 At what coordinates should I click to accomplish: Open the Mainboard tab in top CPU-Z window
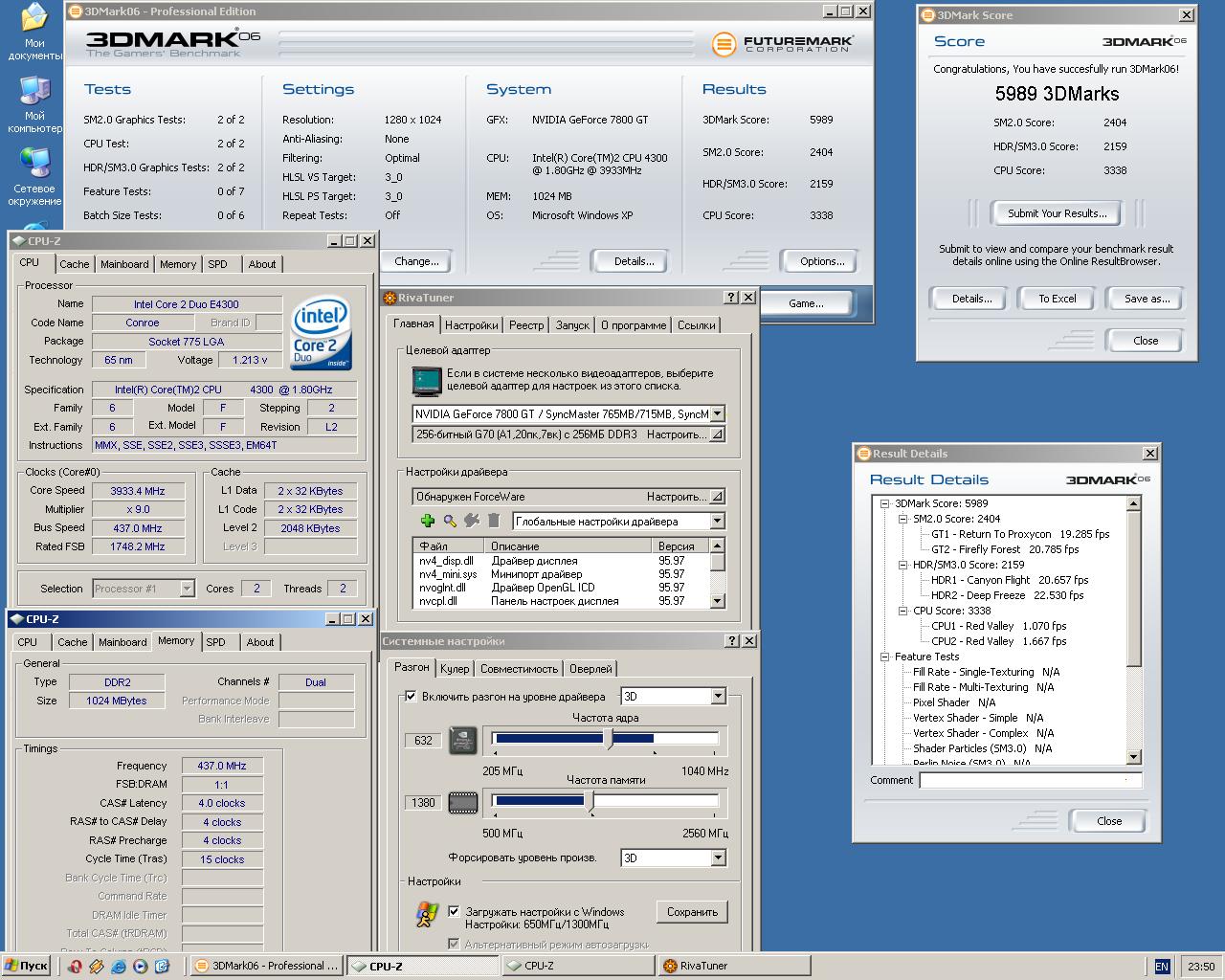[x=124, y=264]
